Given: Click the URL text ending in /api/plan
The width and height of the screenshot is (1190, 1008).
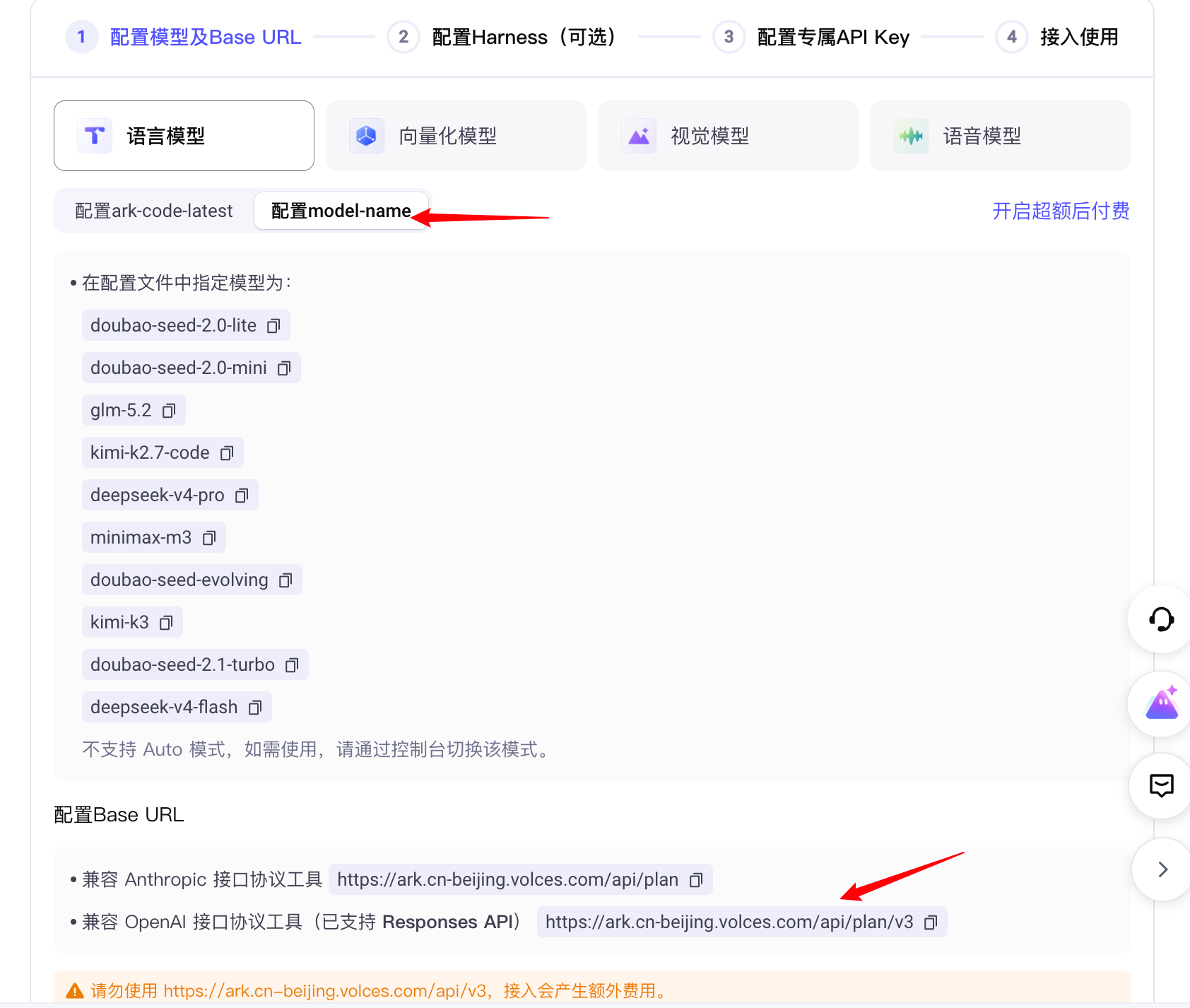Looking at the screenshot, I should tap(507, 879).
